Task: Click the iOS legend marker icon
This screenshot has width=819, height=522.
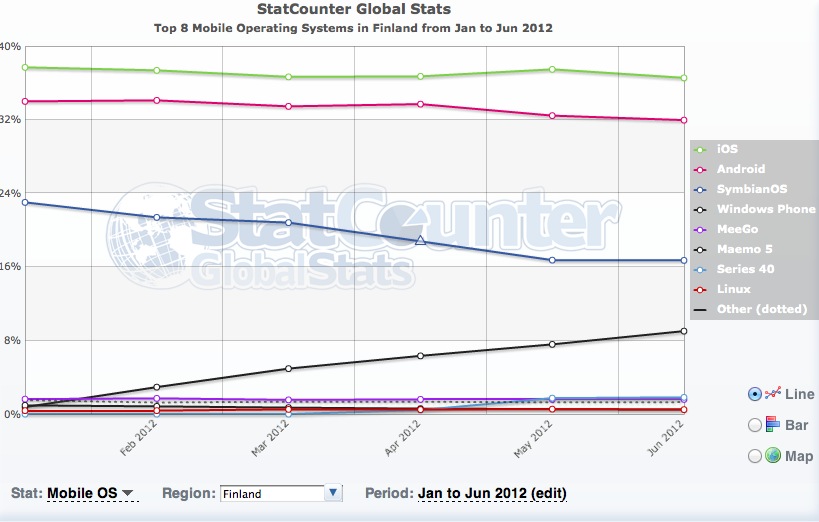Action: tap(701, 149)
